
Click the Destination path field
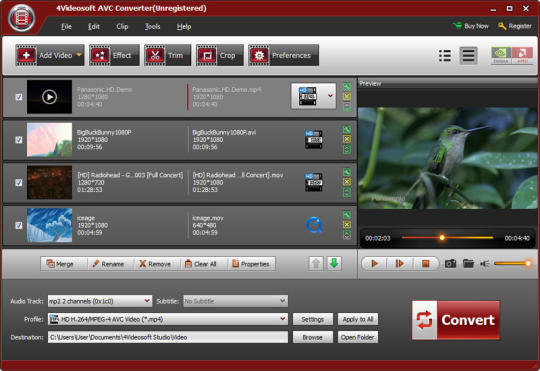[168, 337]
